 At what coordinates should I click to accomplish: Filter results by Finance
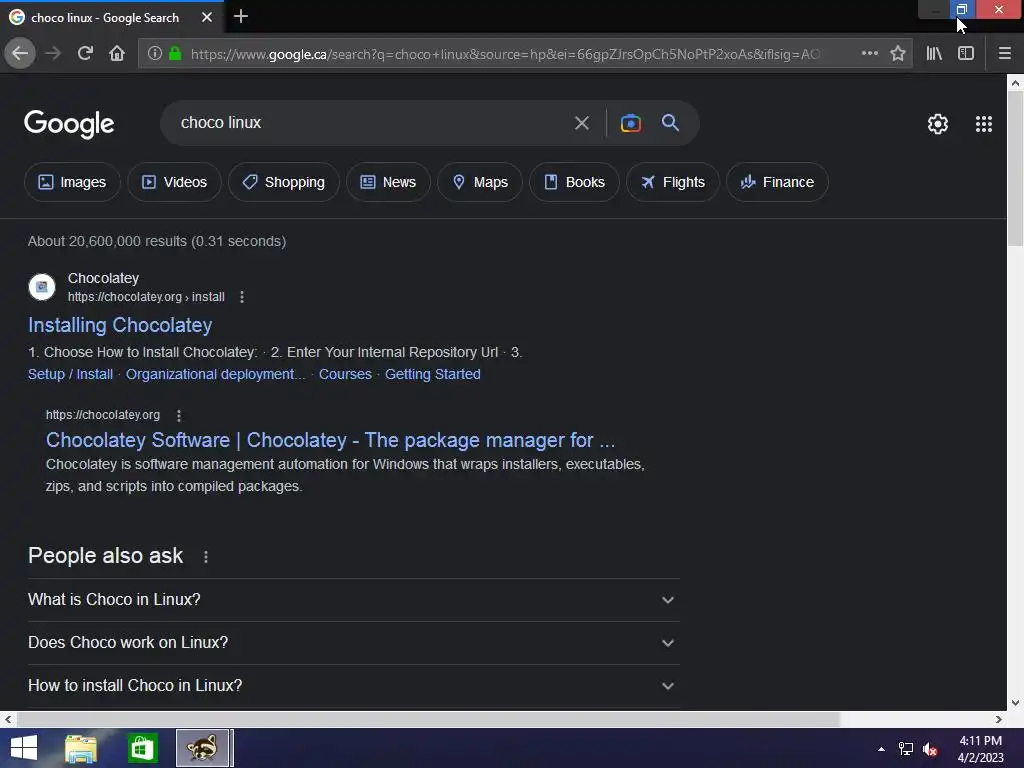[777, 182]
